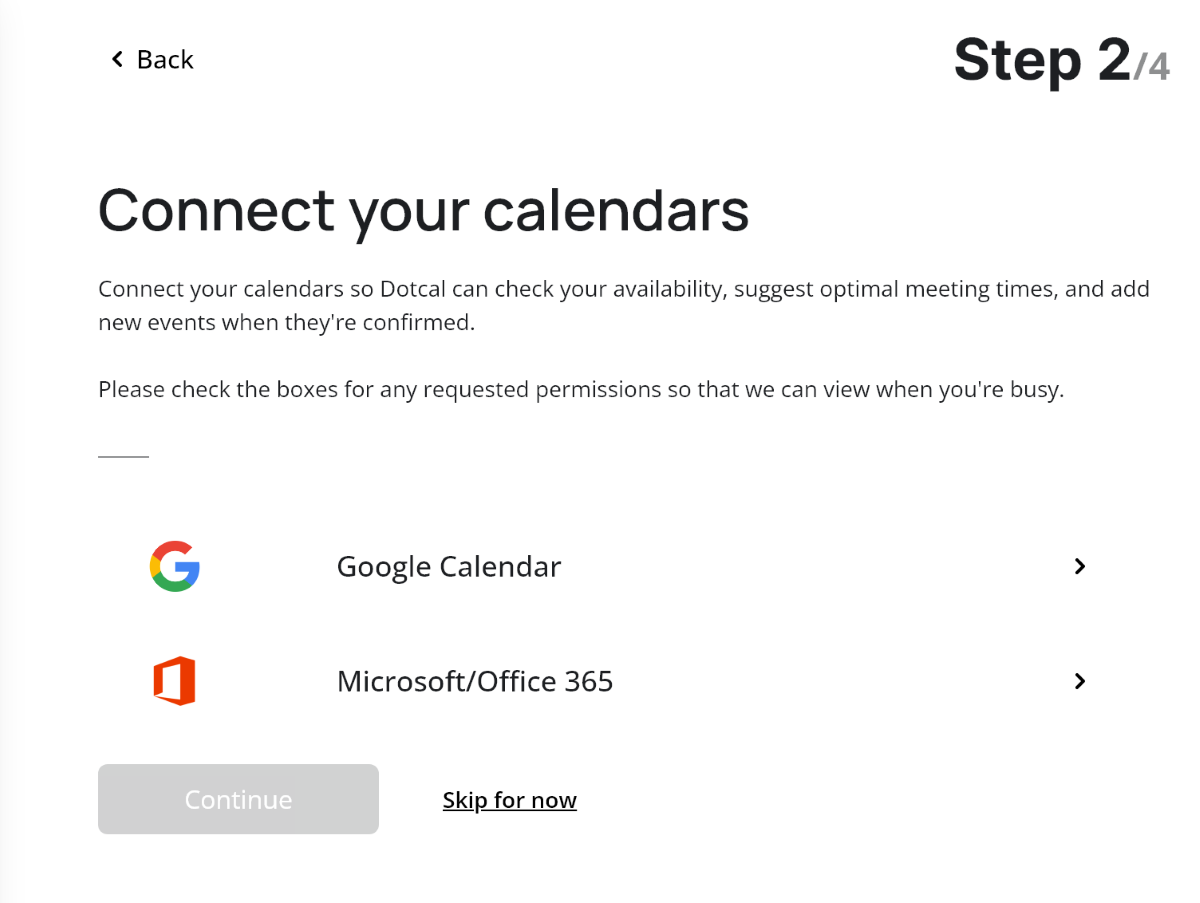Click the Google logo icon
Screen dimensions: 1200x903
(x=175, y=566)
